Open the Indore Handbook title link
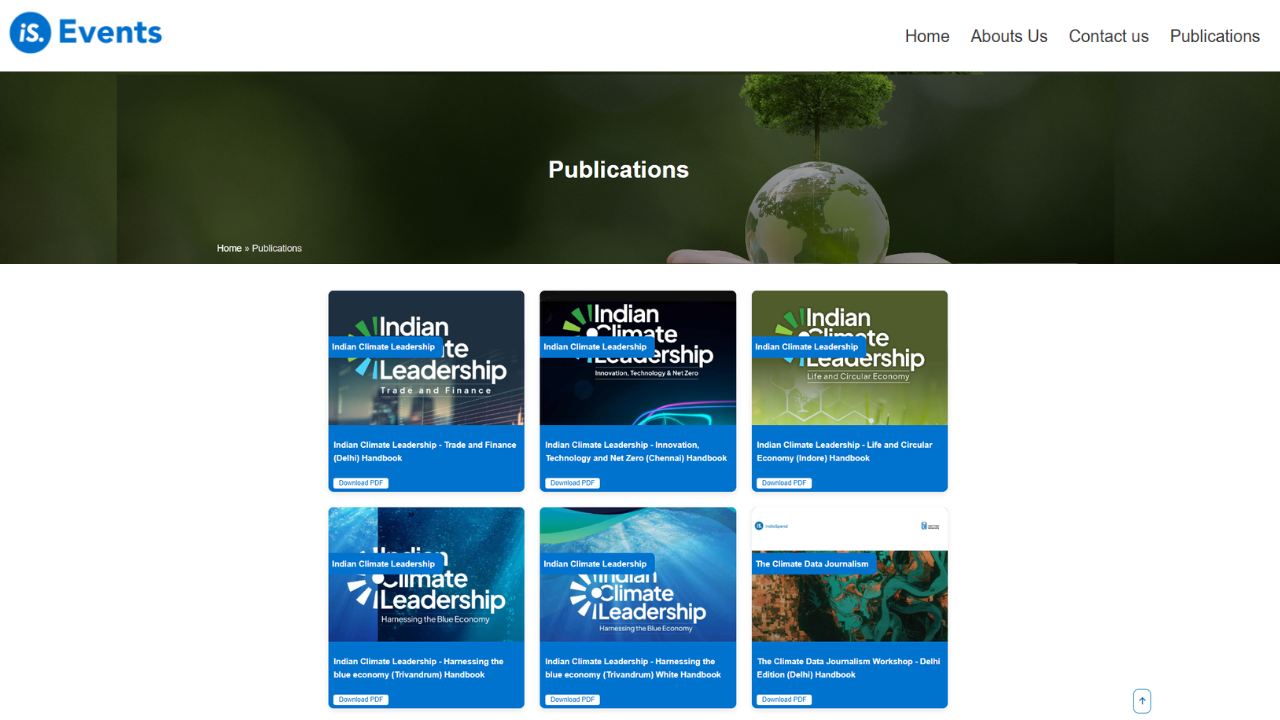The image size is (1280, 720). [x=844, y=451]
